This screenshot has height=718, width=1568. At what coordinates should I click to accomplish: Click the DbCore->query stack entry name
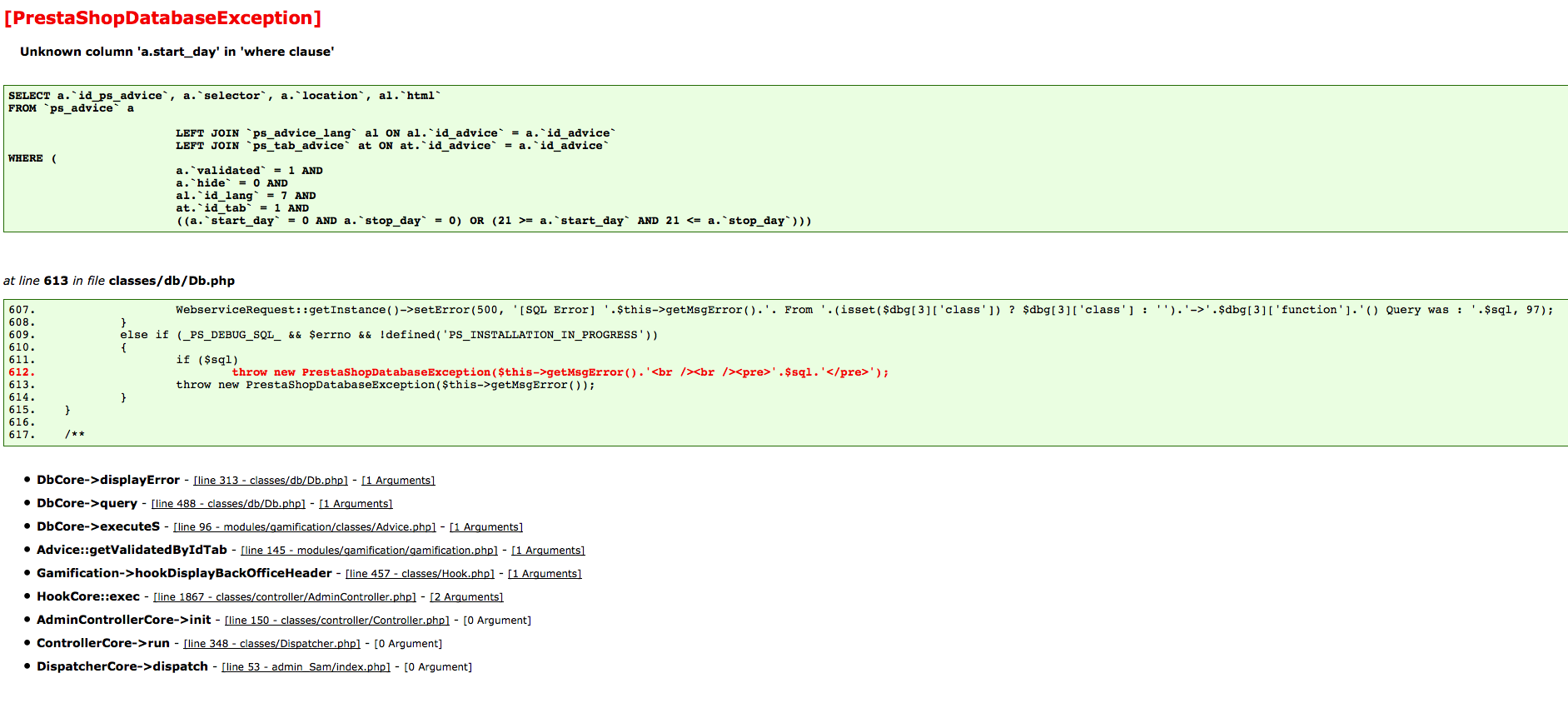click(x=87, y=503)
